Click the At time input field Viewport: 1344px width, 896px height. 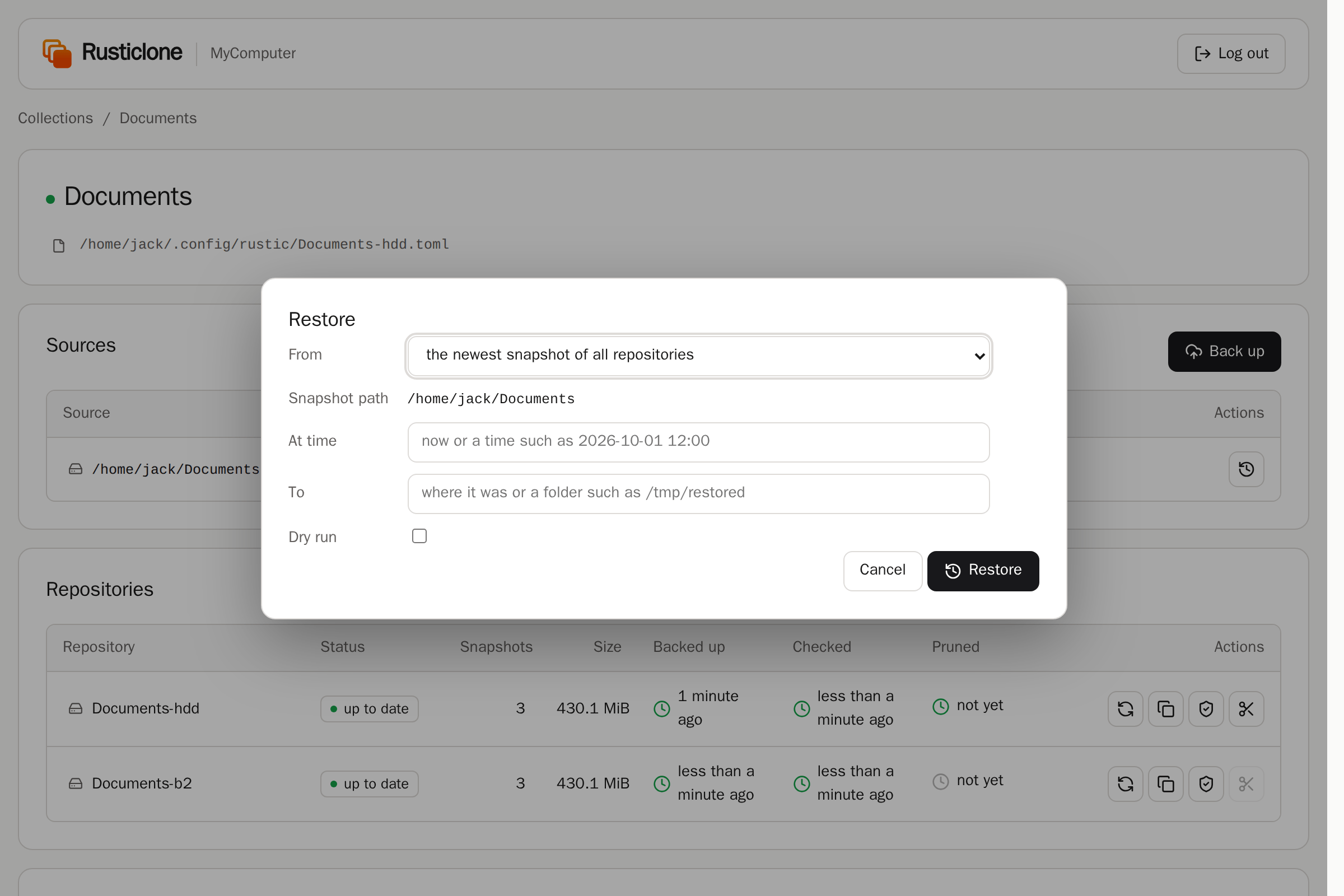(x=698, y=442)
